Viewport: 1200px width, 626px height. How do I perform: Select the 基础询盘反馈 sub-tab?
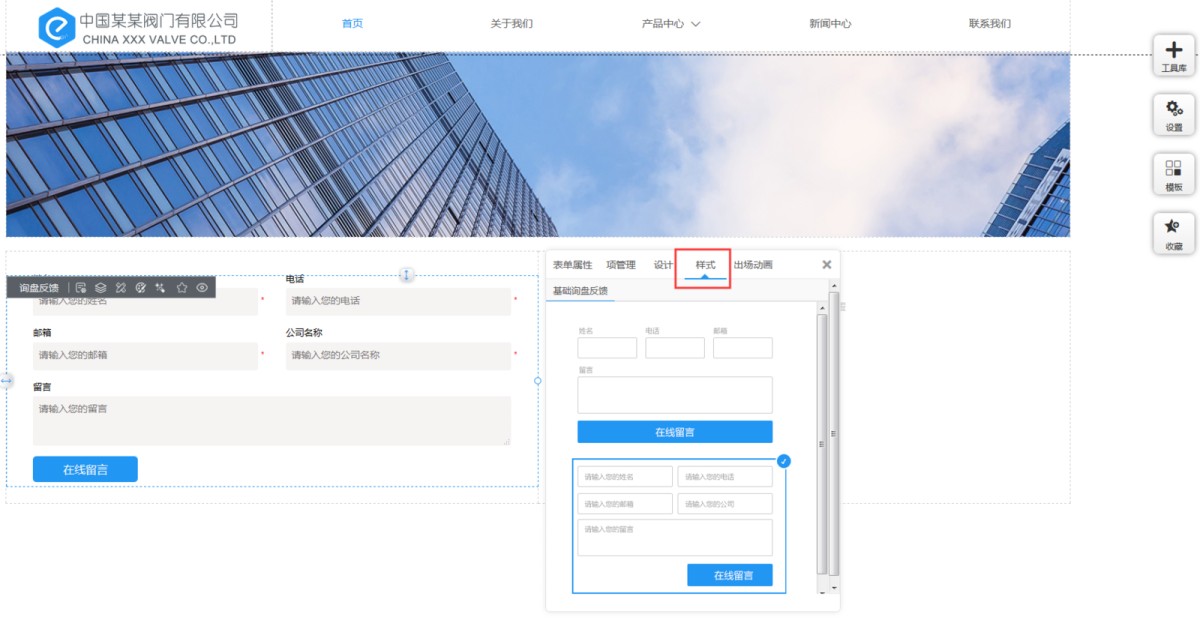(580, 291)
